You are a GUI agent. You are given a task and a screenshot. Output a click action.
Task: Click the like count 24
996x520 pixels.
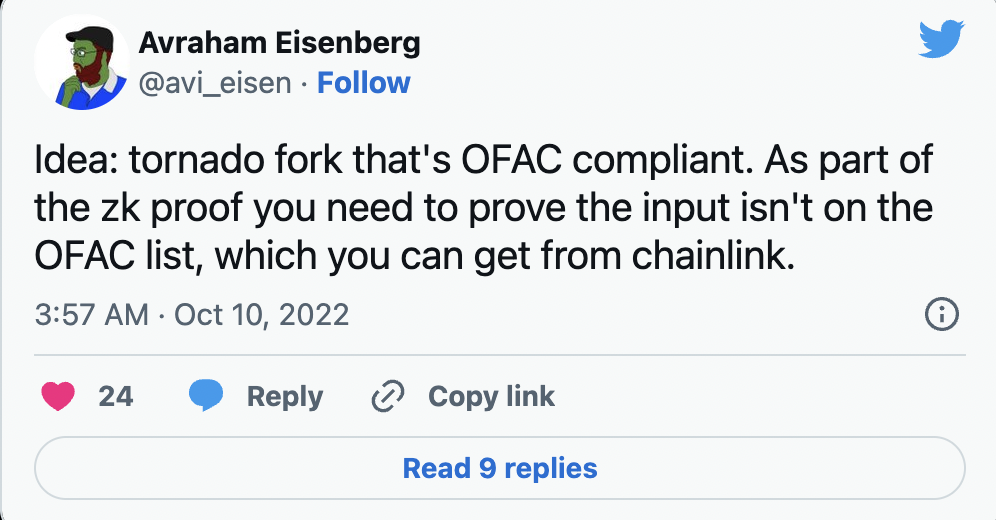pyautogui.click(x=116, y=396)
